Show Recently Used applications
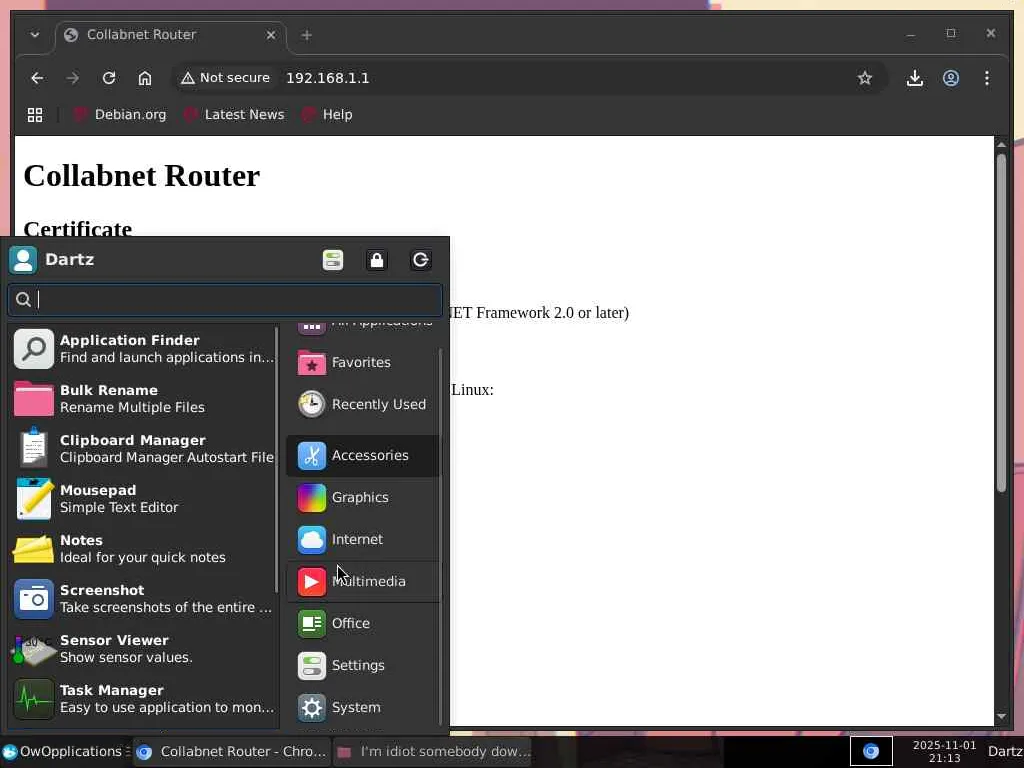This screenshot has width=1024, height=768. (363, 404)
